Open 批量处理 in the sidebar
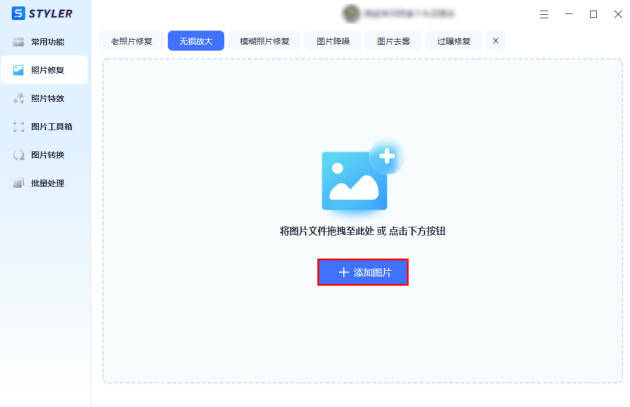This screenshot has height=407, width=630. pos(44,183)
